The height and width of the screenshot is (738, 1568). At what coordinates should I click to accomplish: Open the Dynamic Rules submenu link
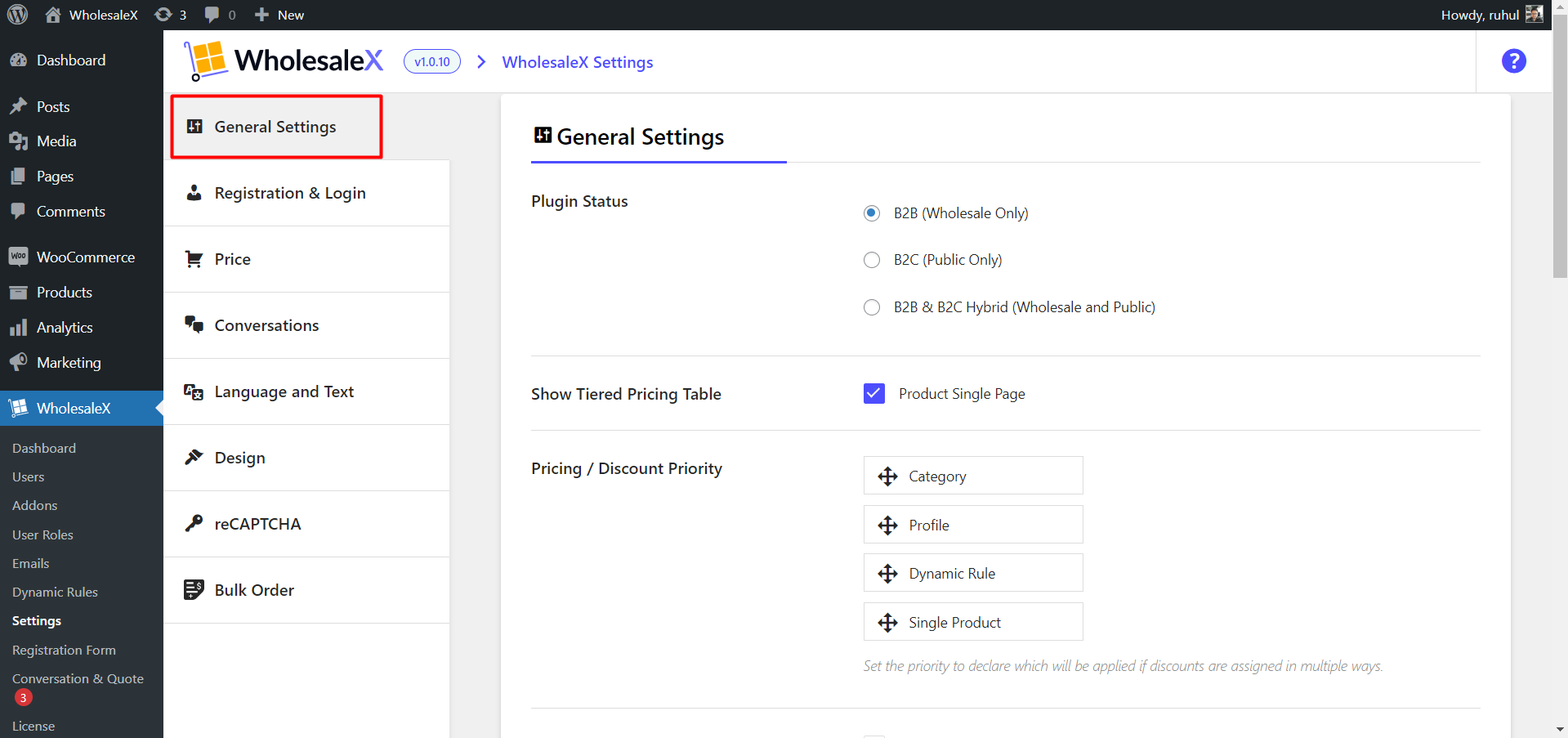point(55,593)
